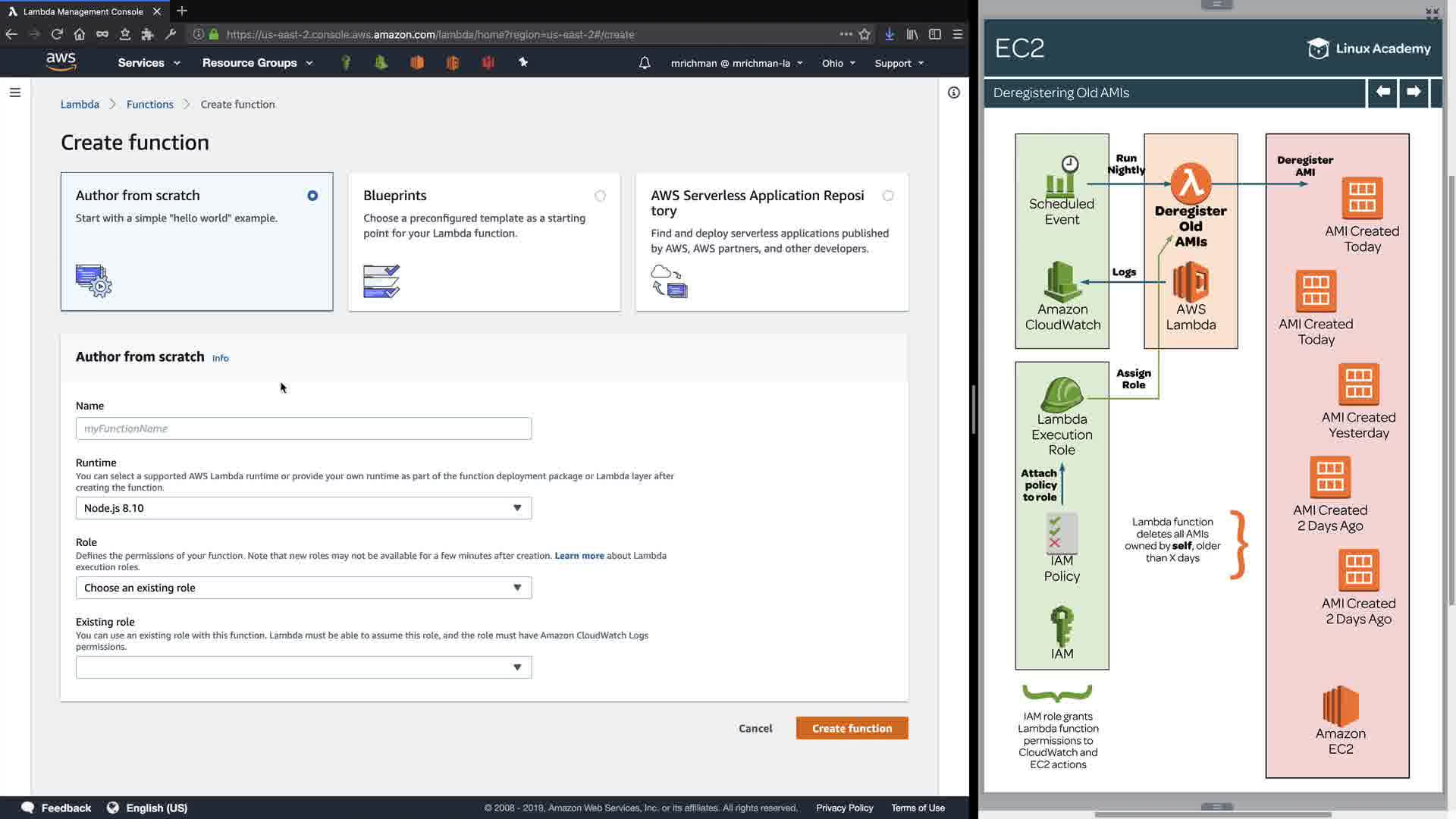Select AWS Serverless Application Repository option
This screenshot has height=819, width=1456.
click(x=888, y=196)
